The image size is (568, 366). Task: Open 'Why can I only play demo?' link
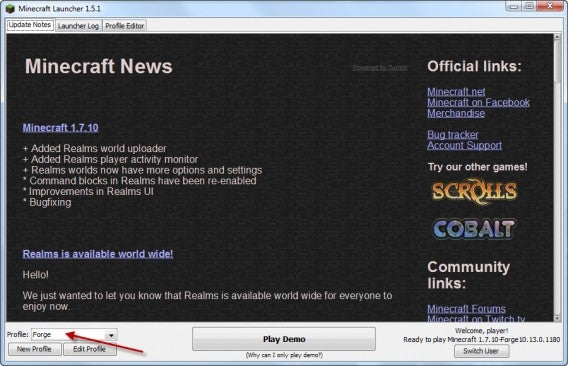coord(284,355)
